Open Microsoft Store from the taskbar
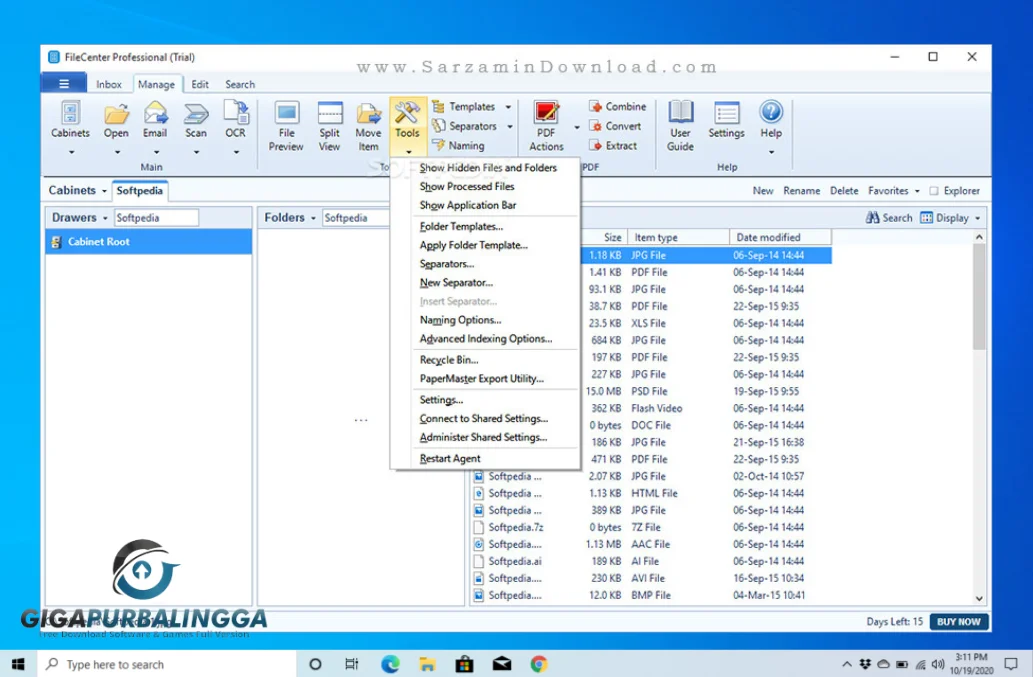1033x677 pixels. click(x=464, y=664)
